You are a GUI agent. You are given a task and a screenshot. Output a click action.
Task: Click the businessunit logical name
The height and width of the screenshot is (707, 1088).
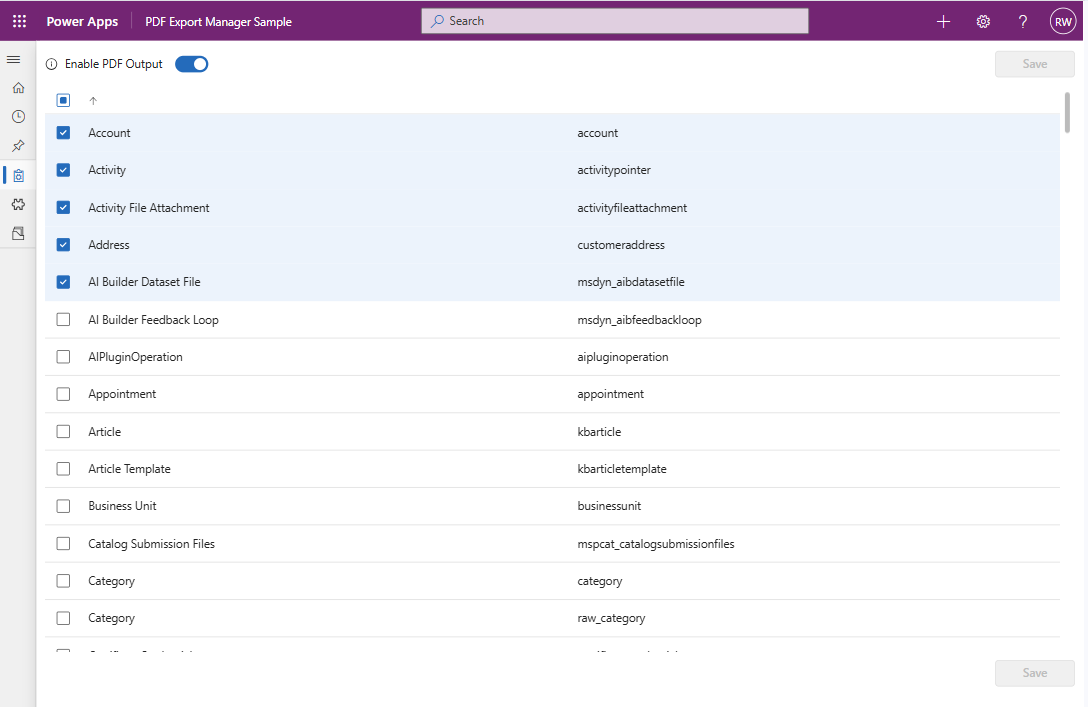(x=609, y=506)
